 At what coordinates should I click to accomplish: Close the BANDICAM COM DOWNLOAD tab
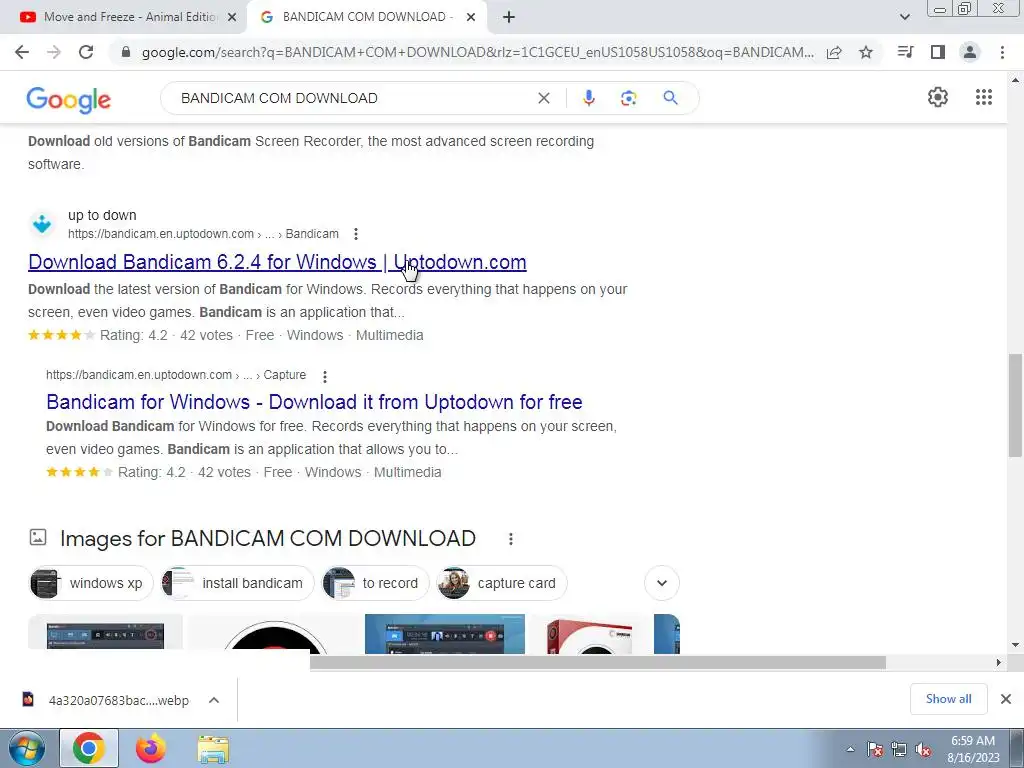(x=471, y=17)
